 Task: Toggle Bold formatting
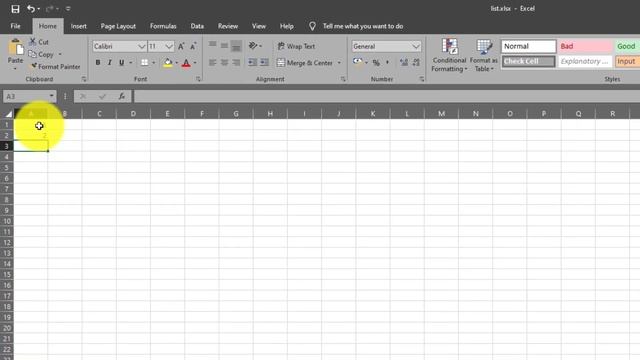[x=98, y=62]
